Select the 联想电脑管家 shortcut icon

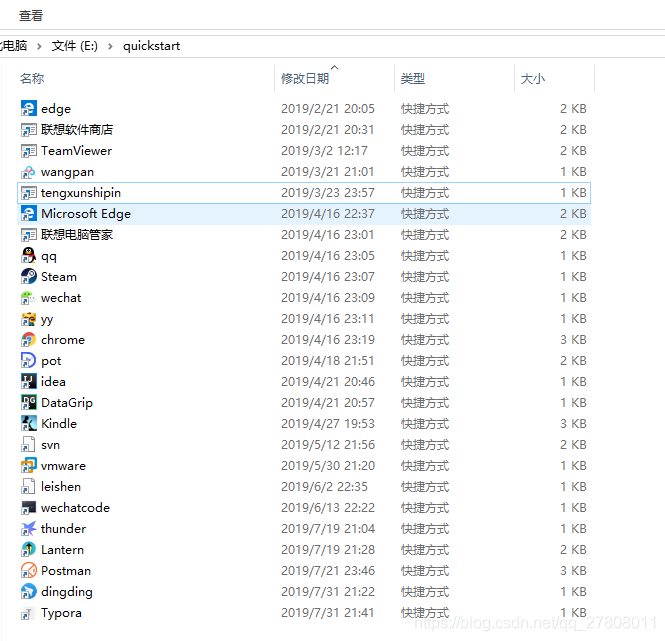click(x=28, y=235)
